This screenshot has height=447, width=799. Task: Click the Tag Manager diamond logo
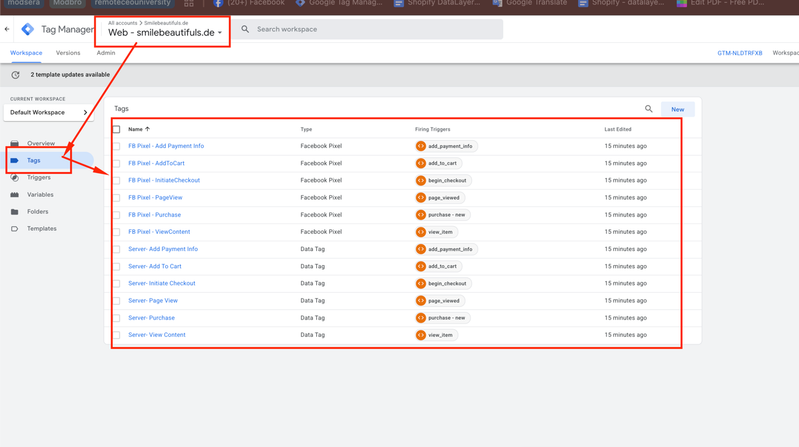pyautogui.click(x=28, y=29)
